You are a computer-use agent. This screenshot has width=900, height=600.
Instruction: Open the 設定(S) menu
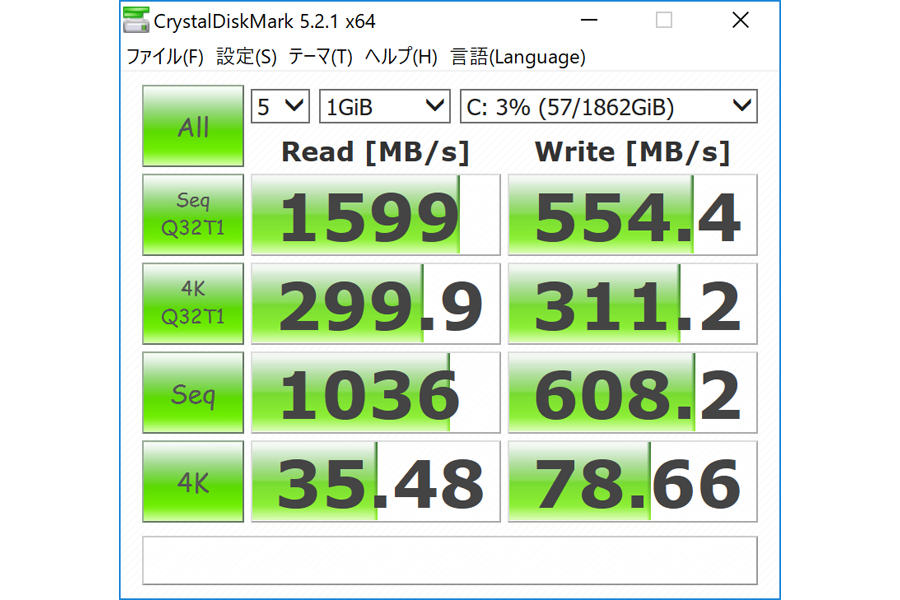(x=246, y=57)
